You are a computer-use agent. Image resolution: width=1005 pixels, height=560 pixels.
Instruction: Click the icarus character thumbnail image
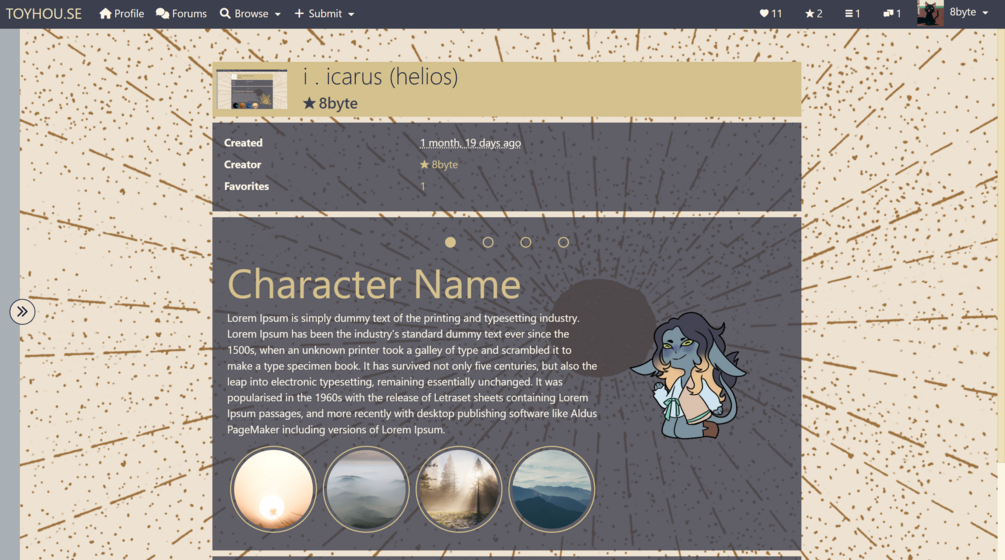coord(252,89)
